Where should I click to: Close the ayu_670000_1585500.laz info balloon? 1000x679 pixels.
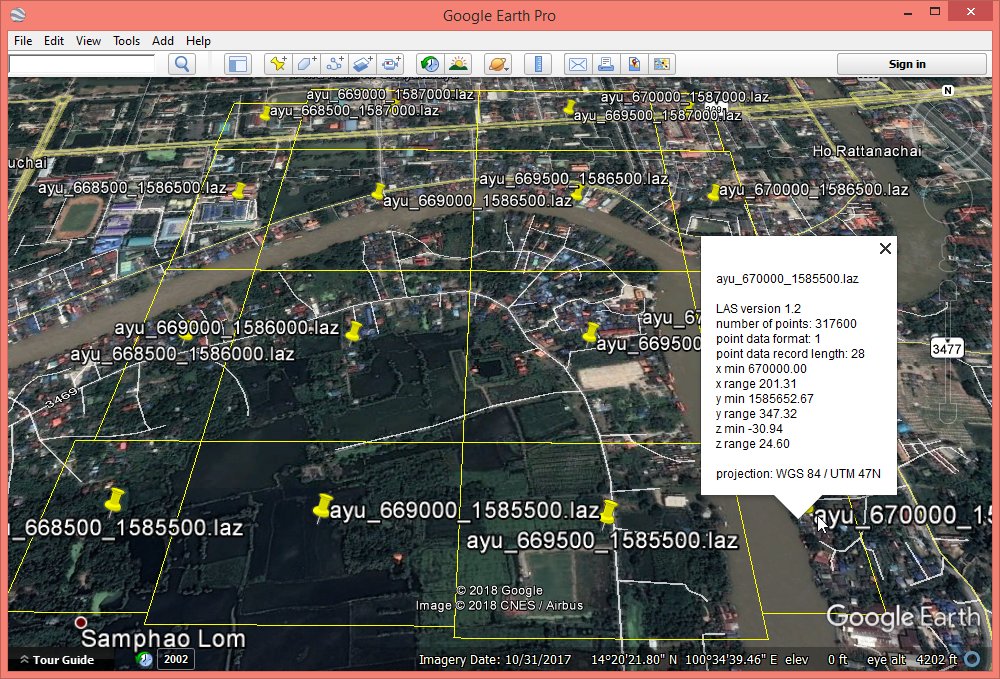click(884, 249)
